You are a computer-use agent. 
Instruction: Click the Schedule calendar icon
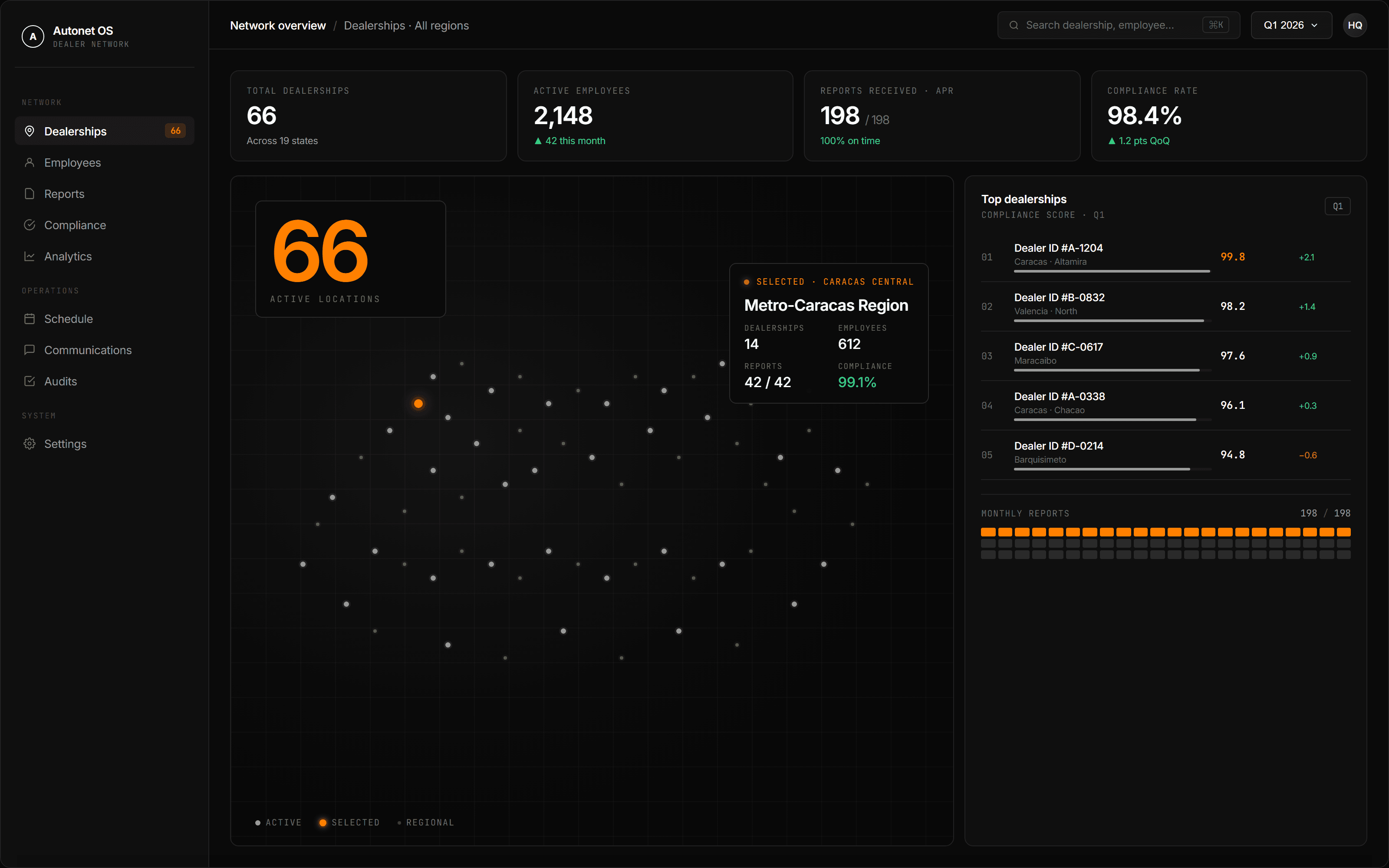pyautogui.click(x=30, y=319)
